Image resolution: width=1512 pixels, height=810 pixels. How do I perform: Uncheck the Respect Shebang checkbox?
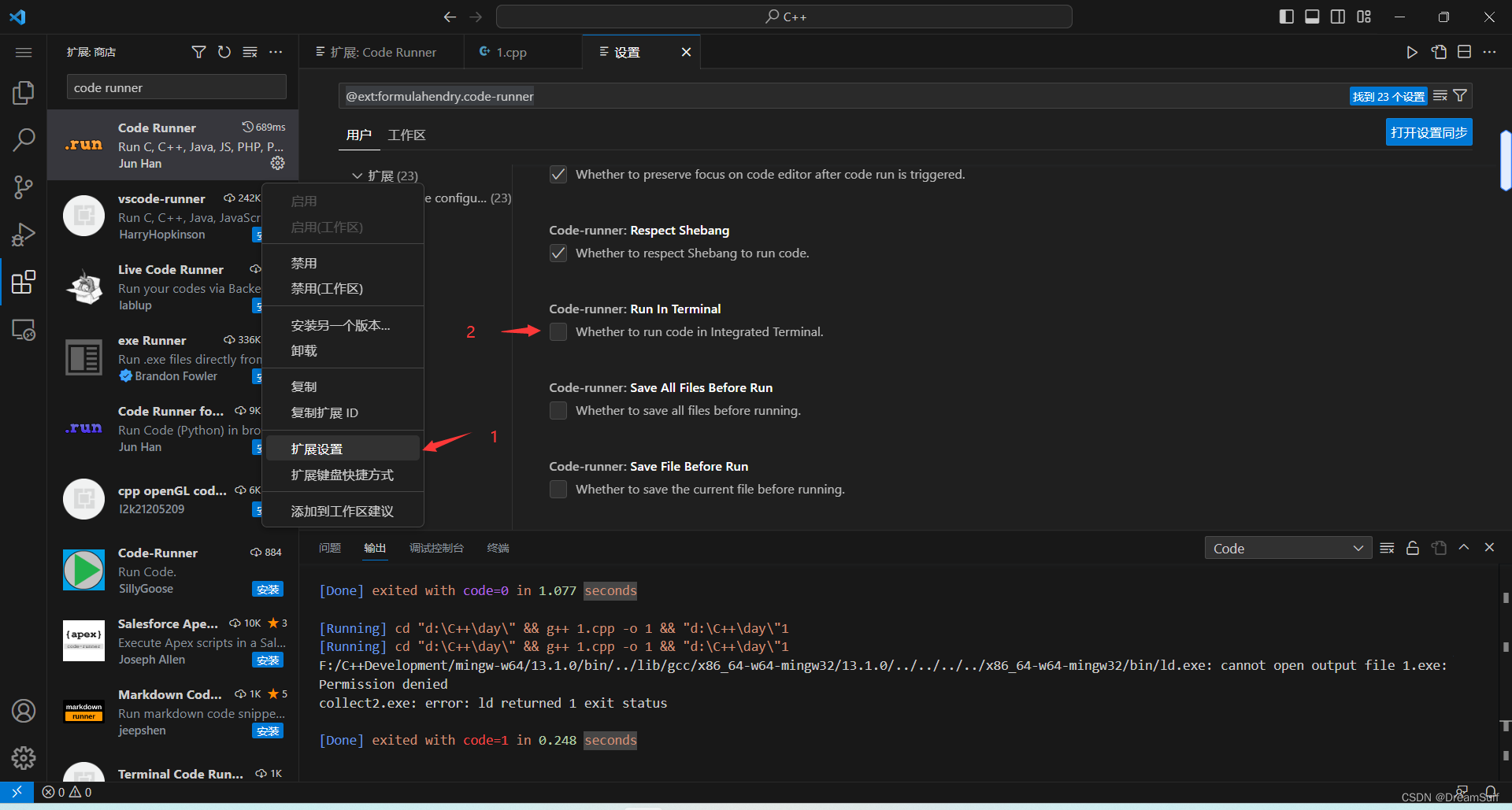pyautogui.click(x=558, y=253)
